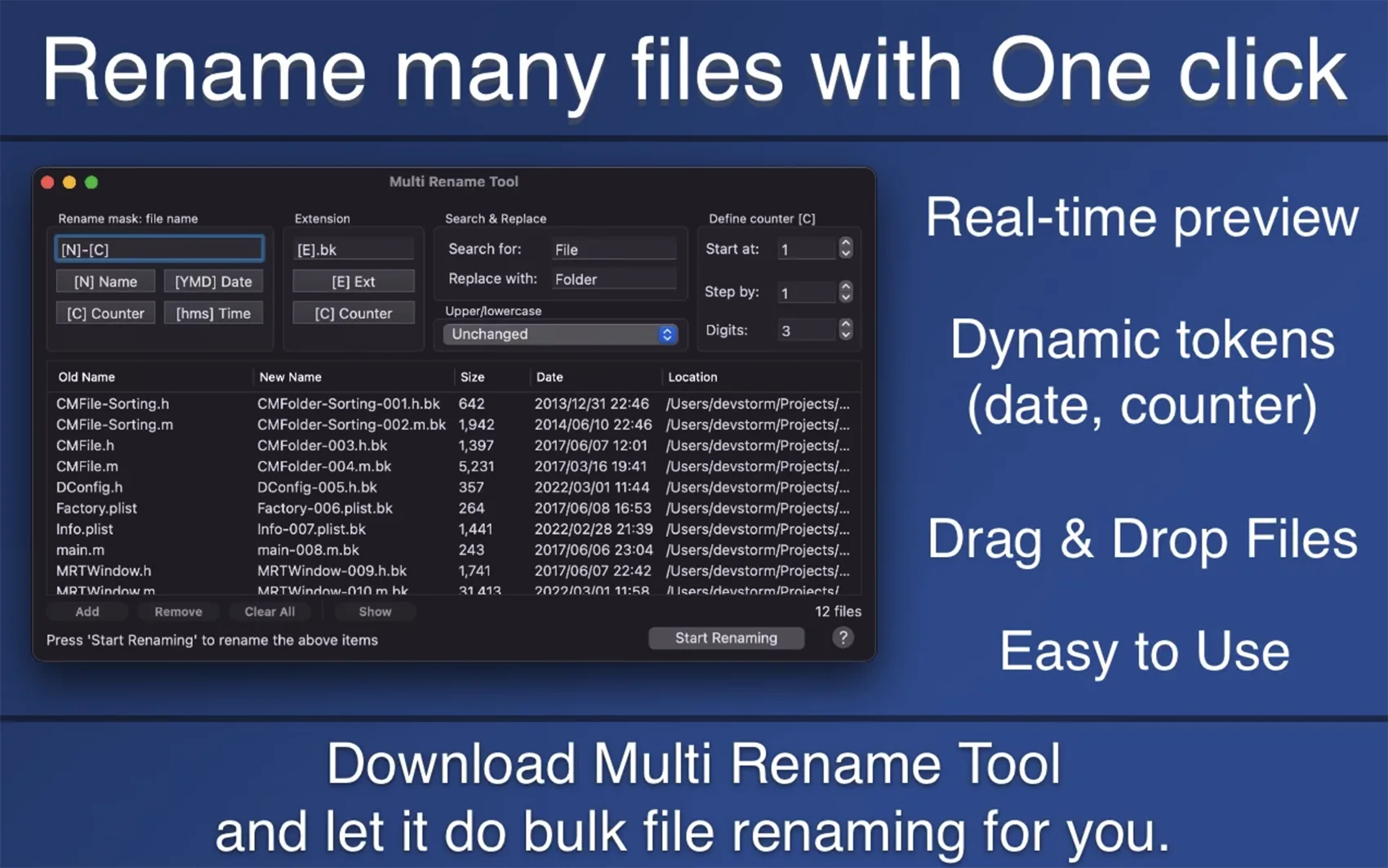Select the Factory.plist file row
This screenshot has height=868, width=1388.
96,508
